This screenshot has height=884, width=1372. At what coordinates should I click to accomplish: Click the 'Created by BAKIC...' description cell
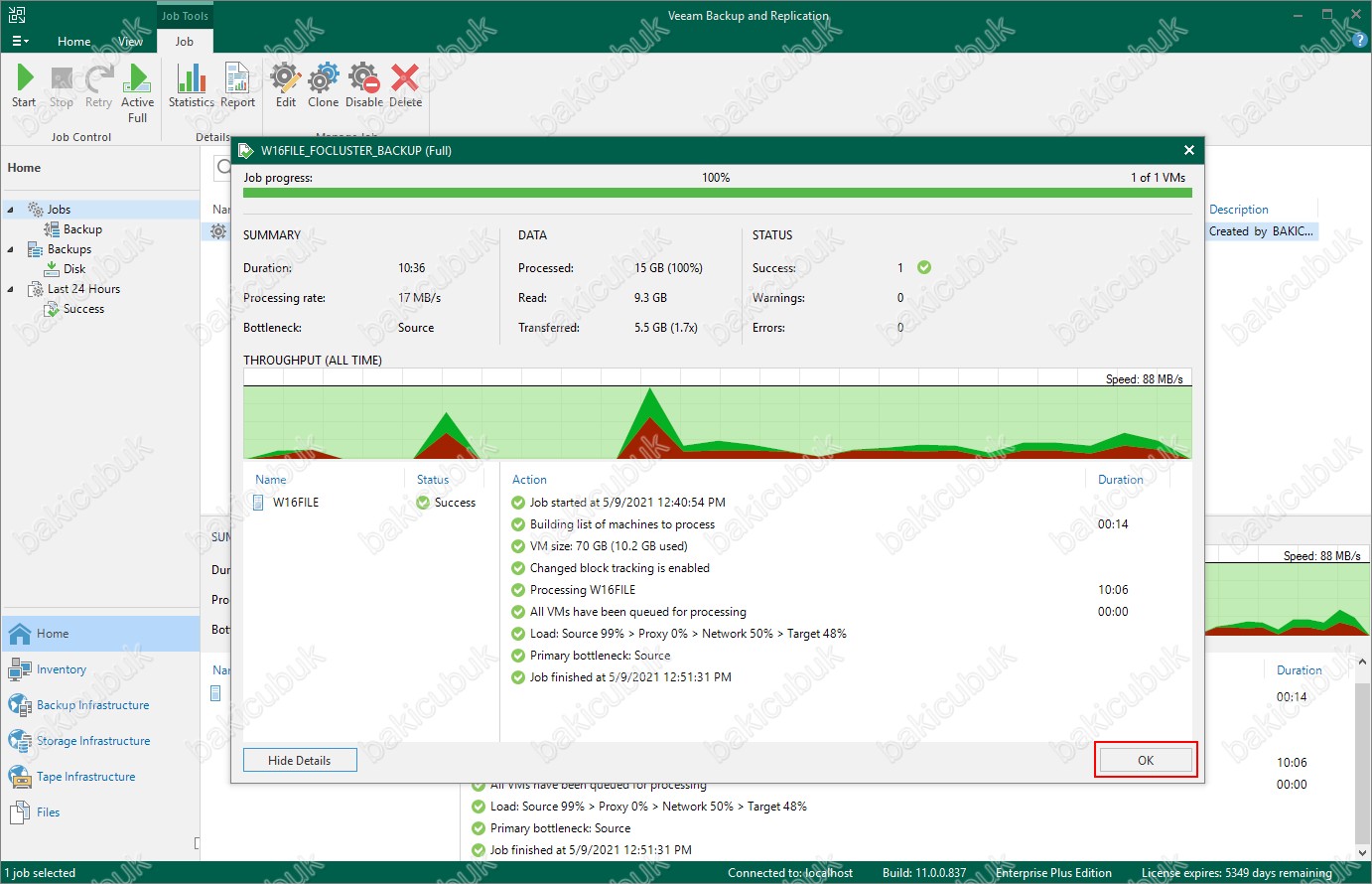1262,231
